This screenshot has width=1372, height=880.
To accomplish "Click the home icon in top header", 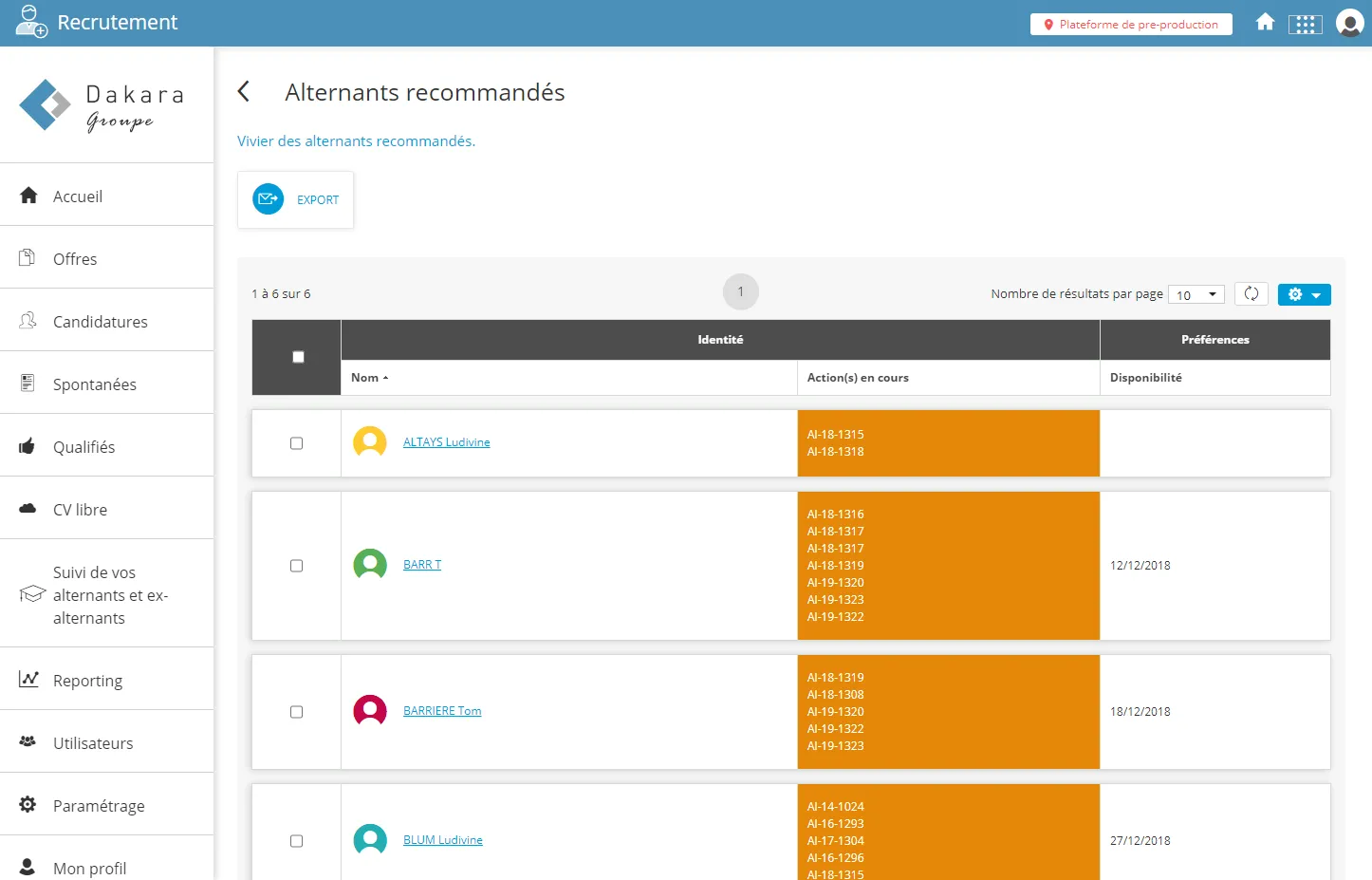I will click(x=1265, y=23).
